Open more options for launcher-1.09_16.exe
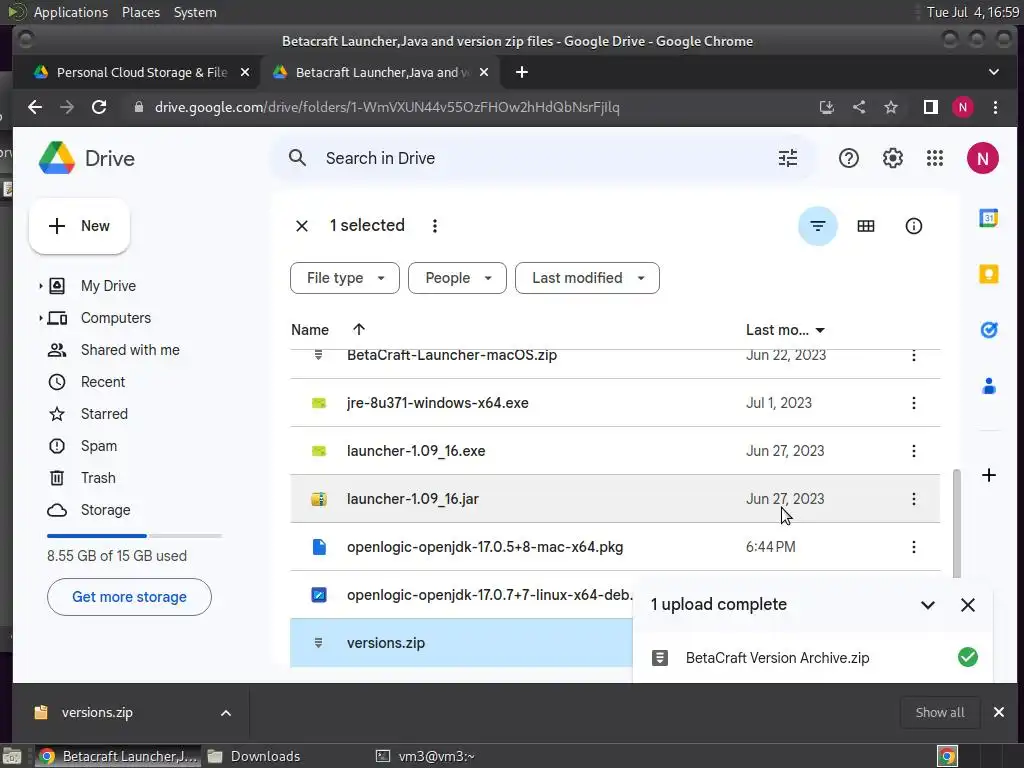 tap(913, 451)
